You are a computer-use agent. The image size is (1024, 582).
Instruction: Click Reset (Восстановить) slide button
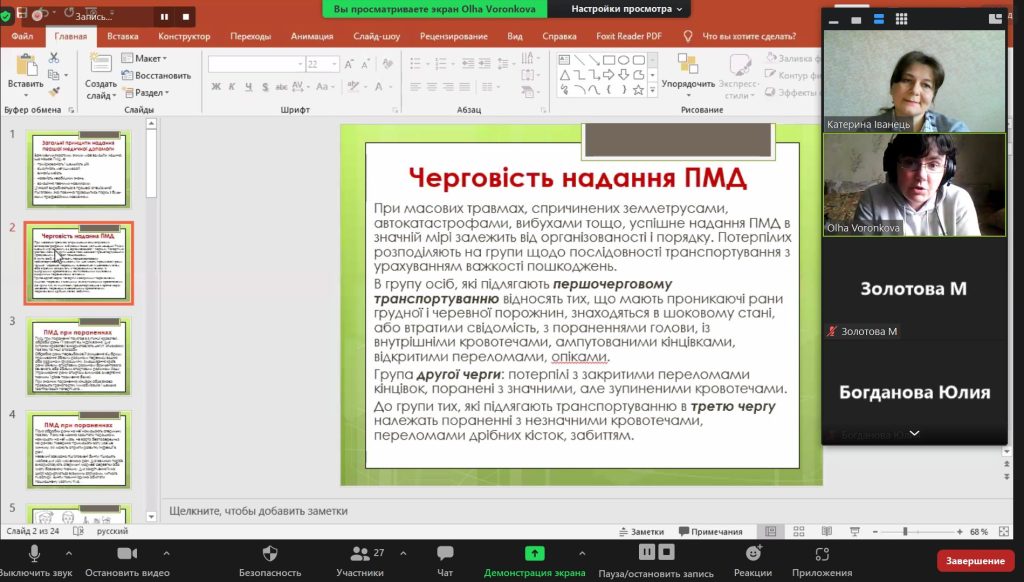[x=156, y=75]
